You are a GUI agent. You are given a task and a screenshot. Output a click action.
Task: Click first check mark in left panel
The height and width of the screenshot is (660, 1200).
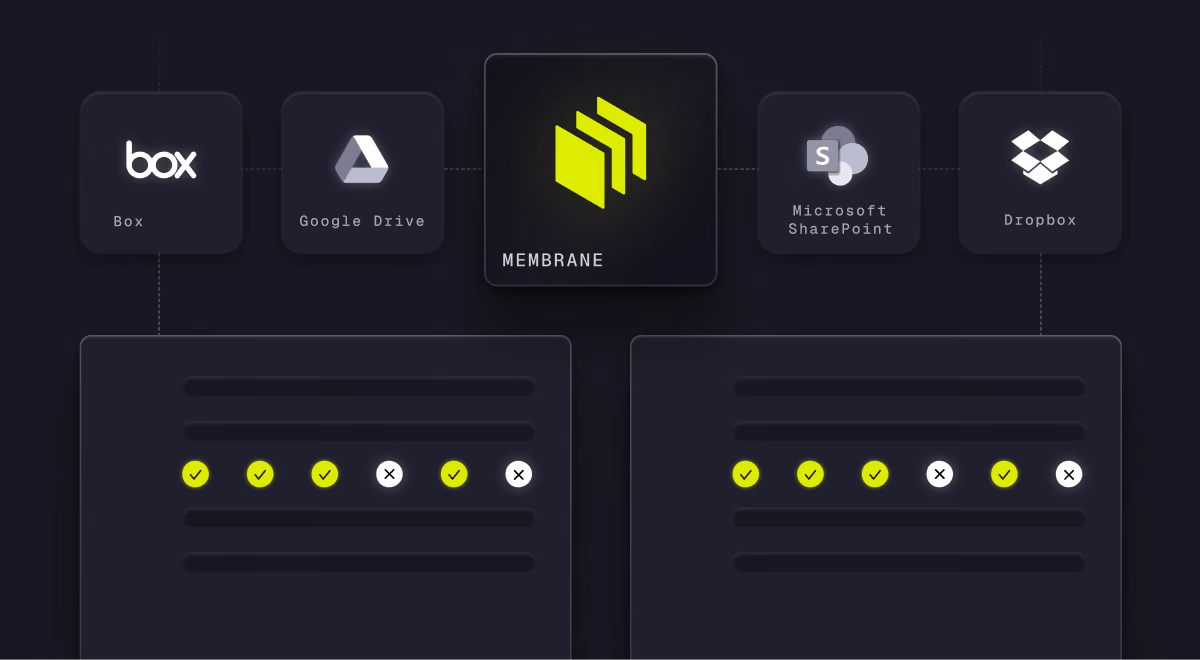coord(195,474)
